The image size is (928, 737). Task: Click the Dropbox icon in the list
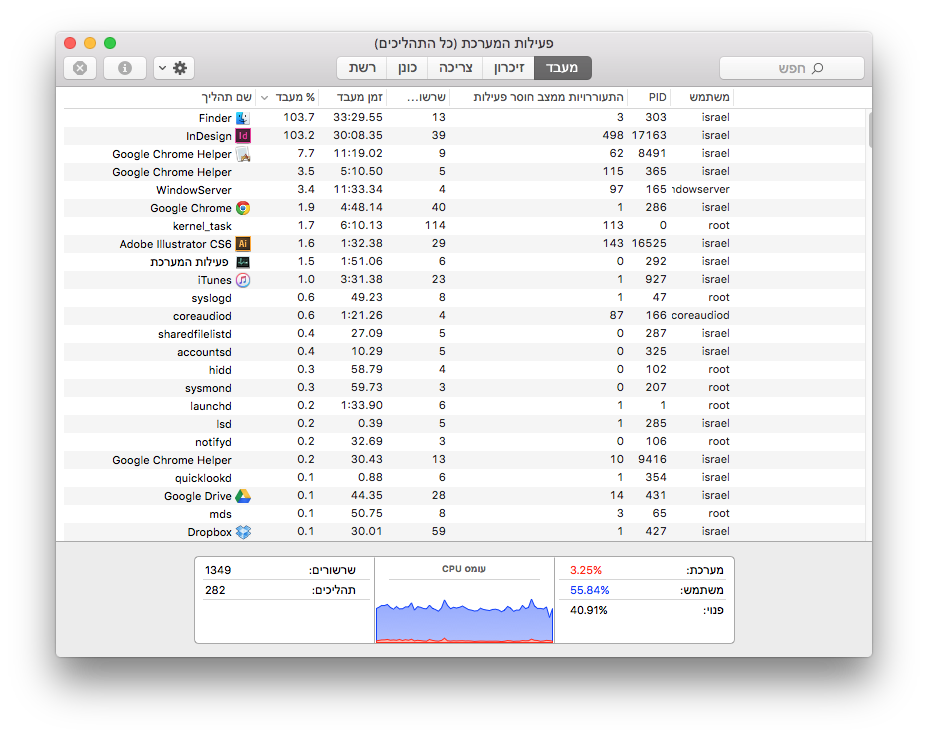click(x=243, y=532)
